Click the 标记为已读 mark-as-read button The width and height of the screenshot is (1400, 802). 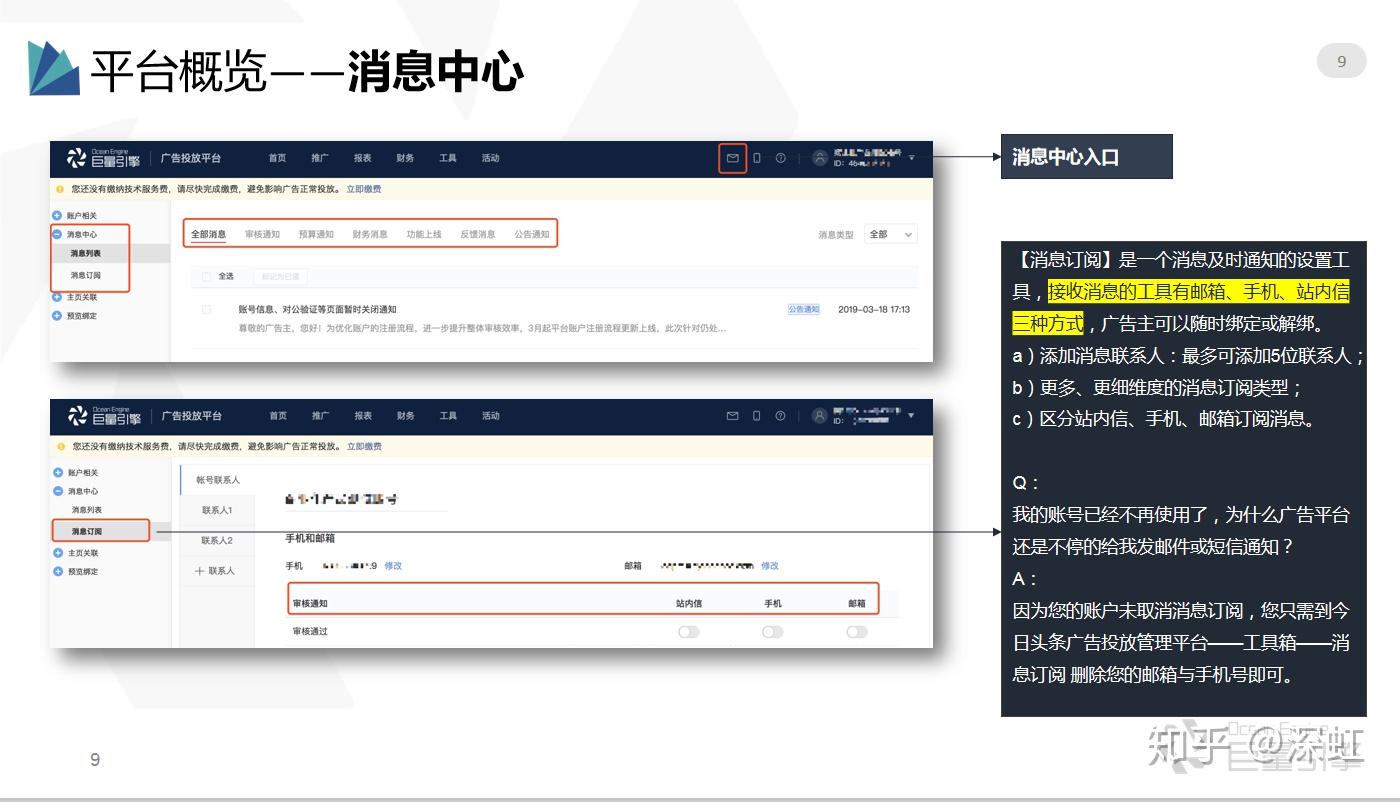tap(278, 275)
